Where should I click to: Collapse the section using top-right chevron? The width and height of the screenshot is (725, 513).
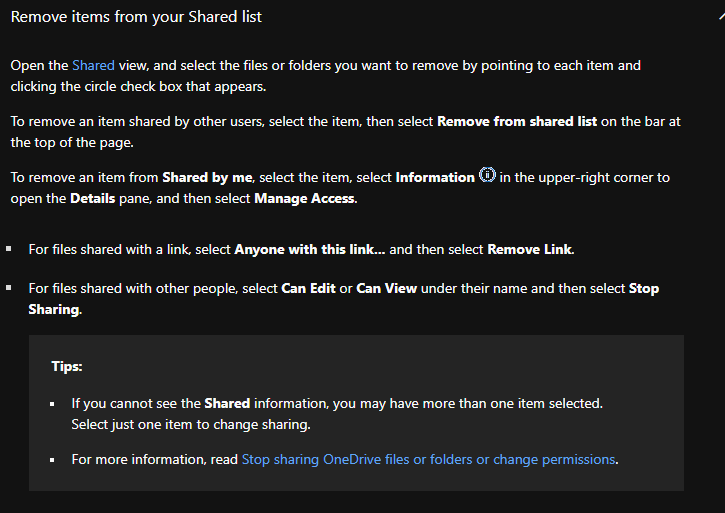(722, 17)
